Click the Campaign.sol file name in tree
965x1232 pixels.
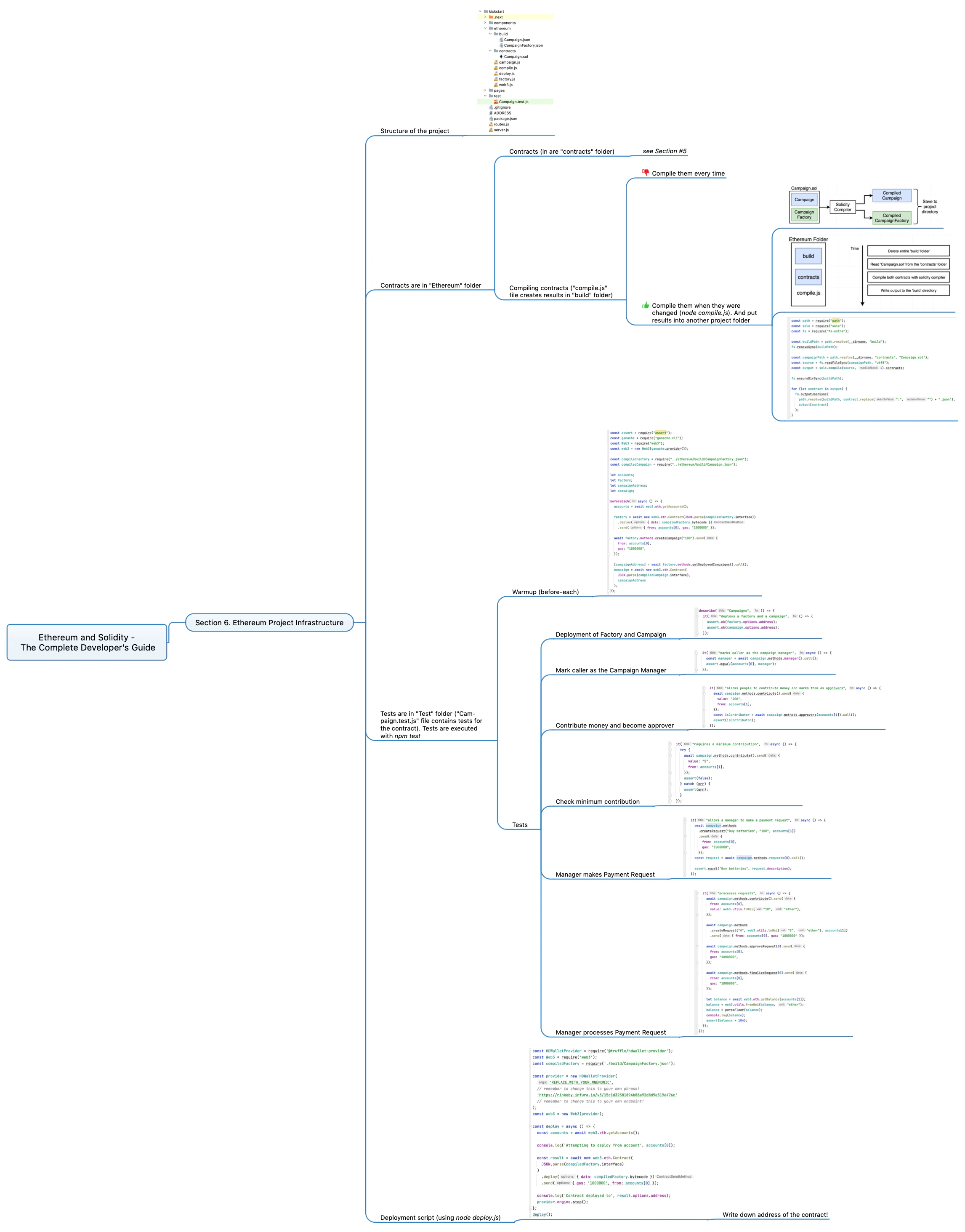516,56
